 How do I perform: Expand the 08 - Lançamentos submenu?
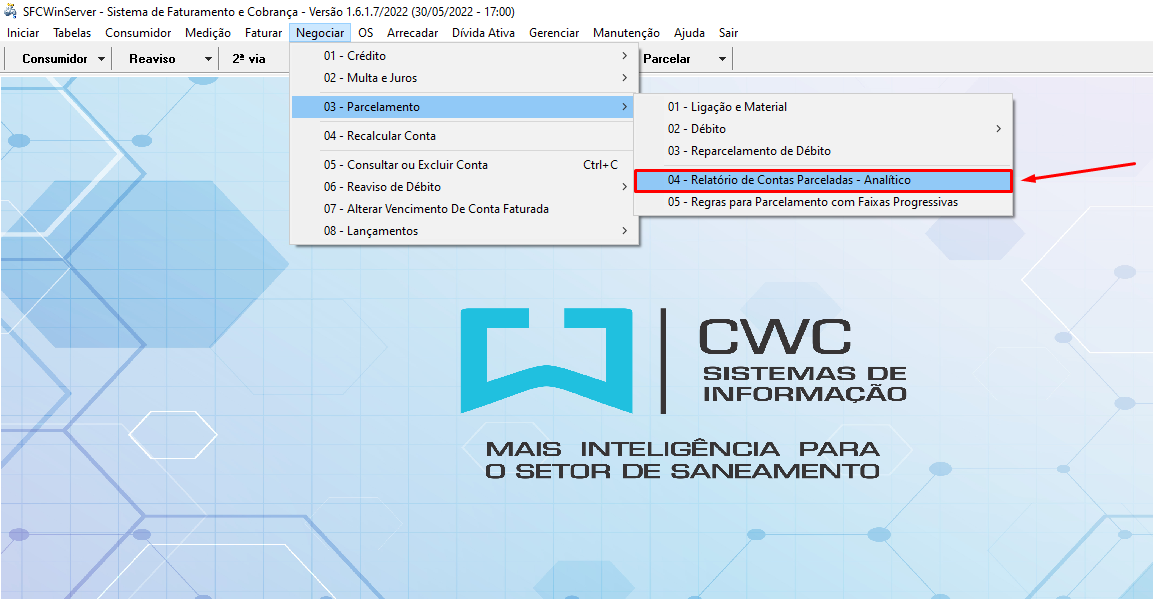pos(370,231)
